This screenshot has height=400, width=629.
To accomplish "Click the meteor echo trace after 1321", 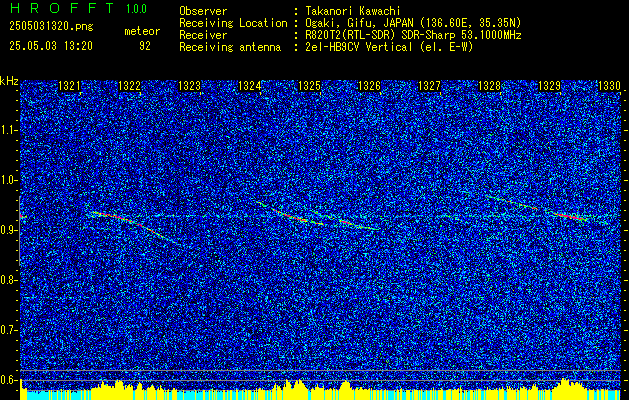I will pos(134,226).
